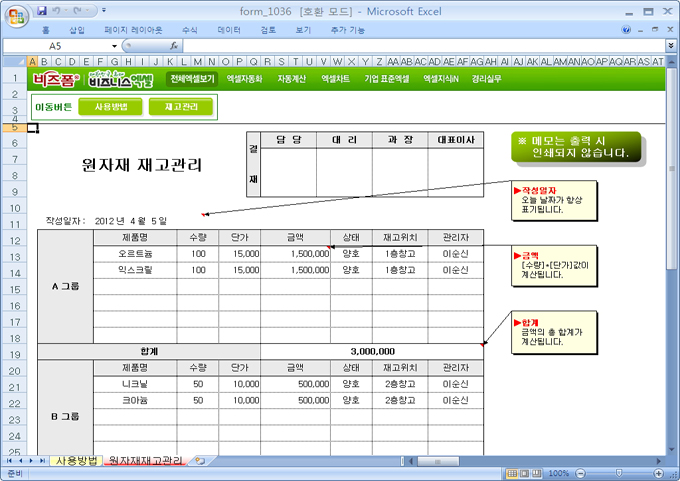Click the Name Box showing A5
This screenshot has height=481, width=680.
click(x=56, y=46)
